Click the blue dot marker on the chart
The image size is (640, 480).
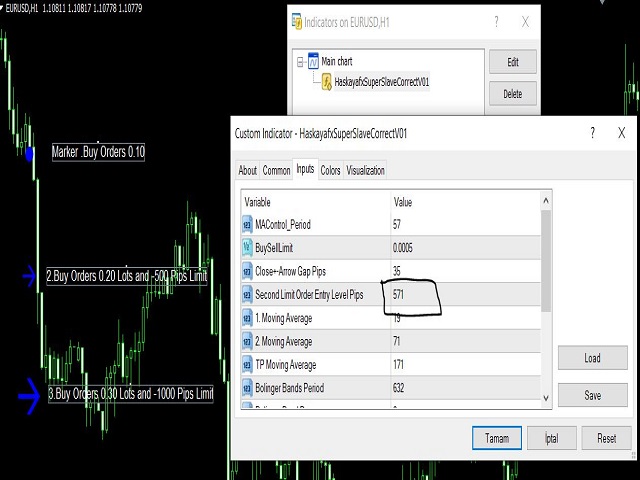point(29,155)
